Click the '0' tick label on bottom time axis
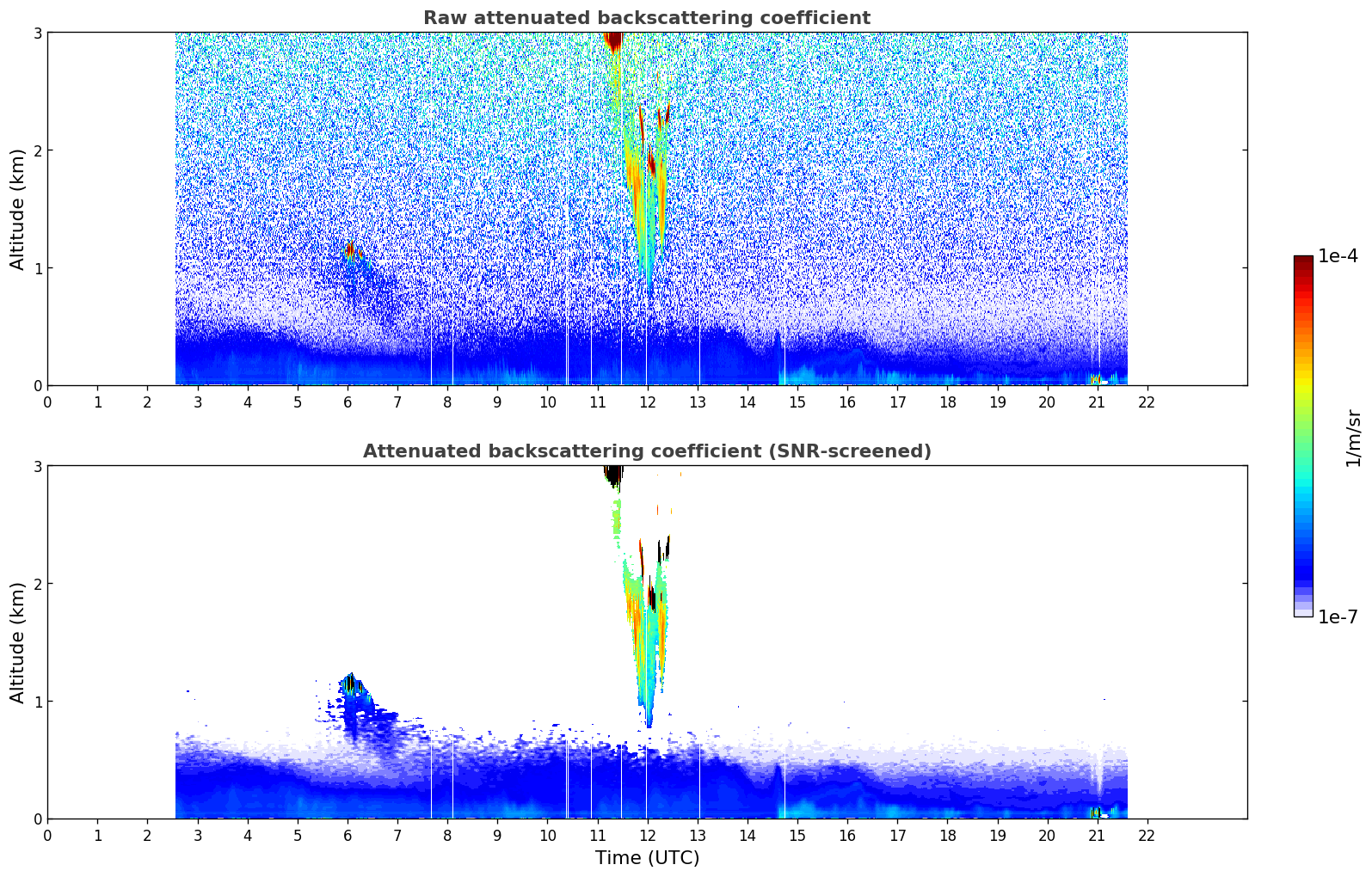 [47, 836]
